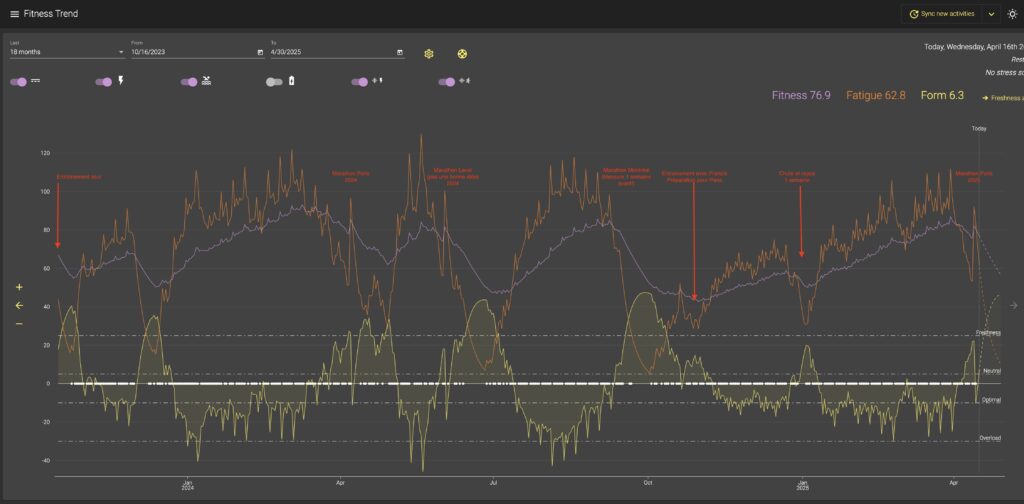Open the hamburger navigation menu
This screenshot has height=504, width=1024.
pos(14,14)
